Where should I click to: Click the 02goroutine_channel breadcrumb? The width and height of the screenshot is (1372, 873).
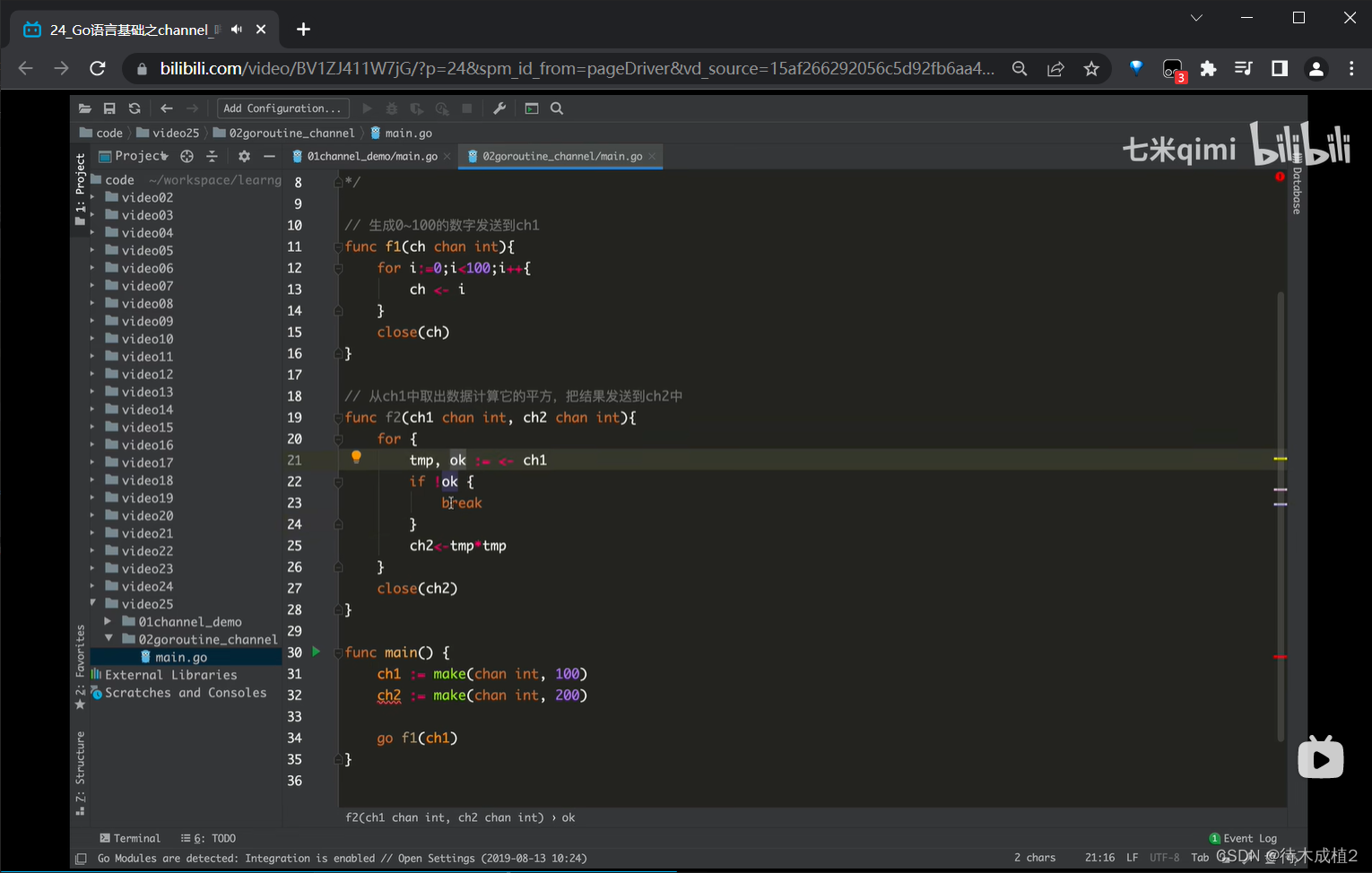pyautogui.click(x=284, y=133)
